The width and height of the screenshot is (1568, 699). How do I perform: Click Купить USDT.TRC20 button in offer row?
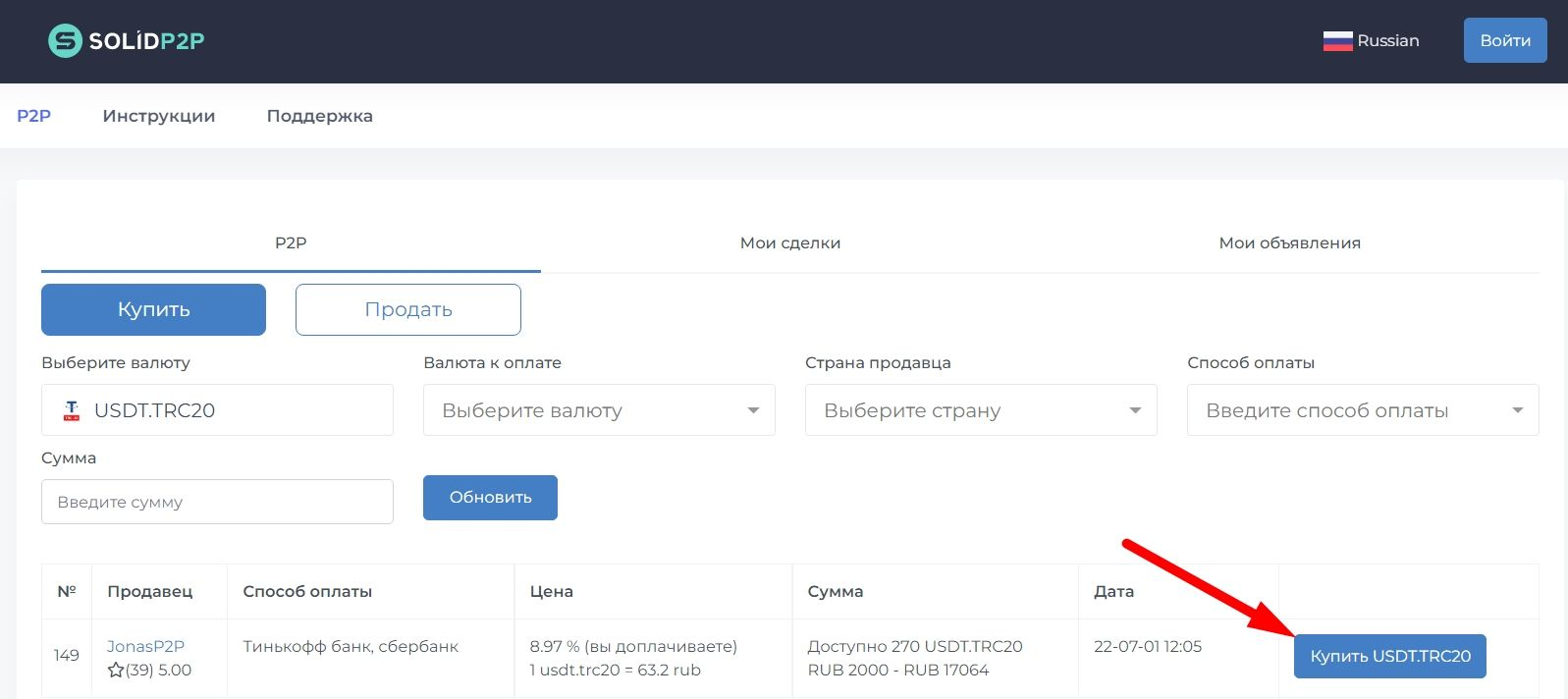(x=1390, y=656)
